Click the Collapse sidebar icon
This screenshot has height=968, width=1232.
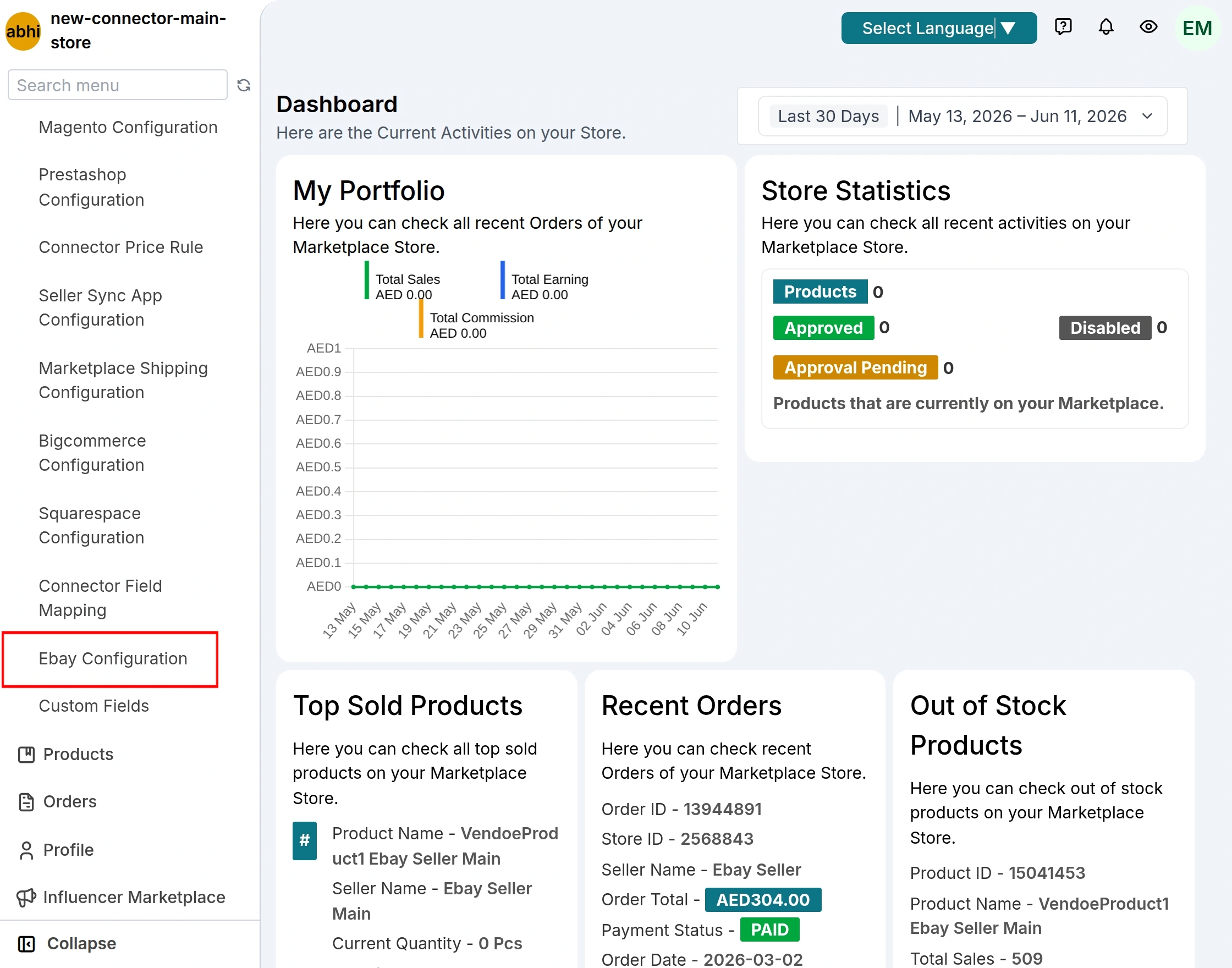pos(26,944)
